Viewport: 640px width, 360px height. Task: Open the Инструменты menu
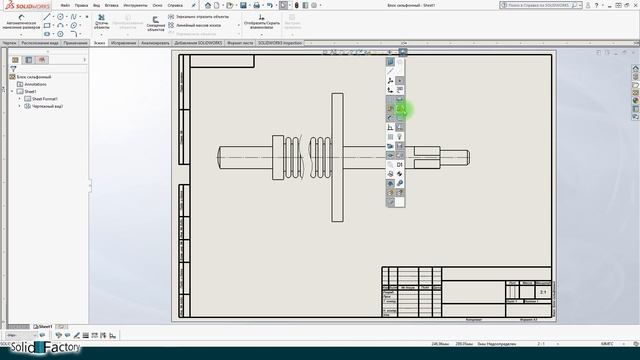135,5
